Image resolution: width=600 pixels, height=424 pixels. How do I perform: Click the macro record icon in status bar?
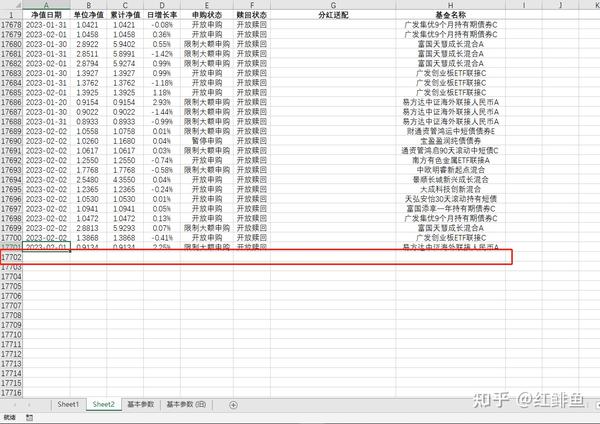coord(29,417)
